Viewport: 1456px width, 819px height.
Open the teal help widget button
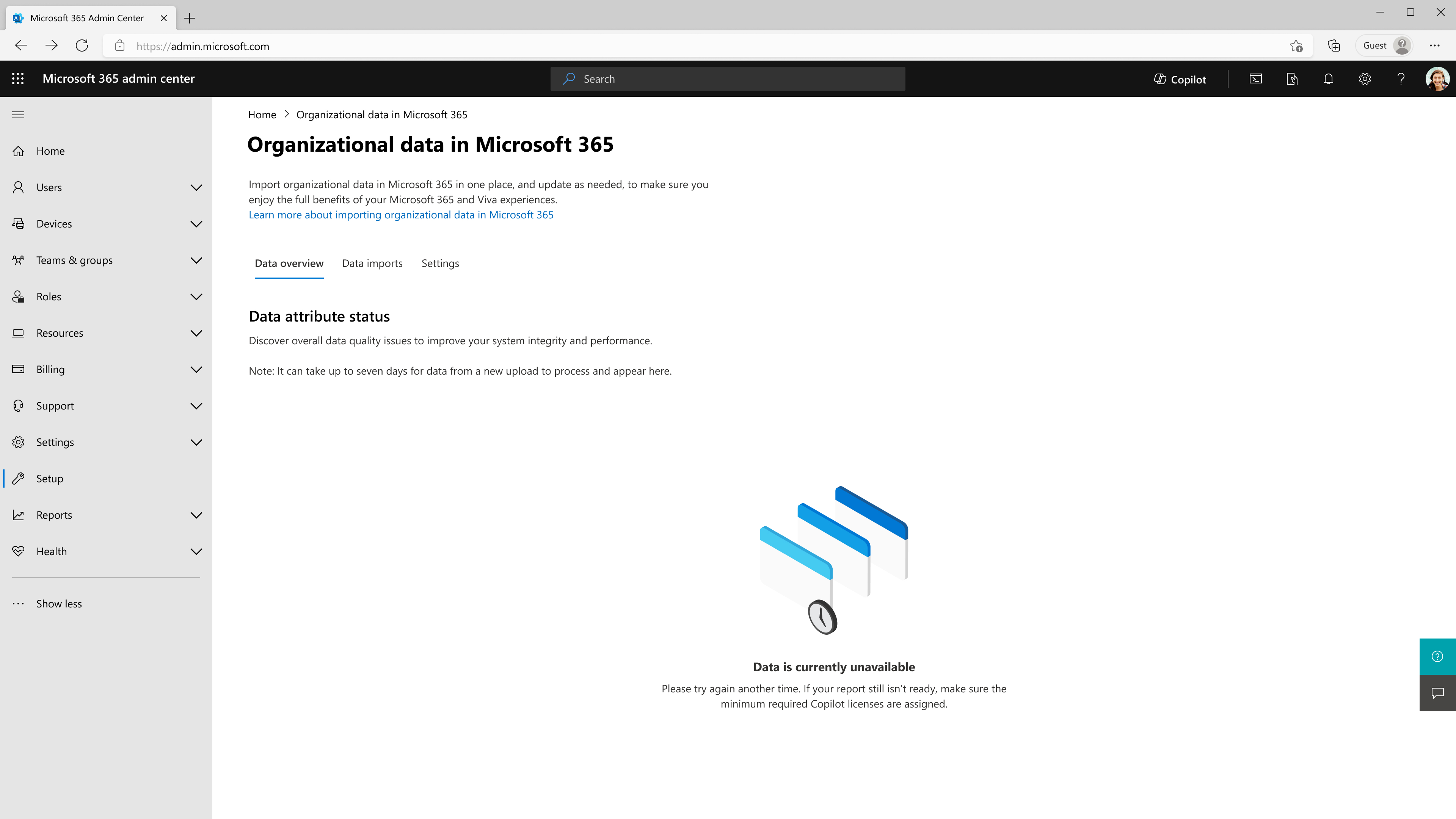coord(1437,656)
